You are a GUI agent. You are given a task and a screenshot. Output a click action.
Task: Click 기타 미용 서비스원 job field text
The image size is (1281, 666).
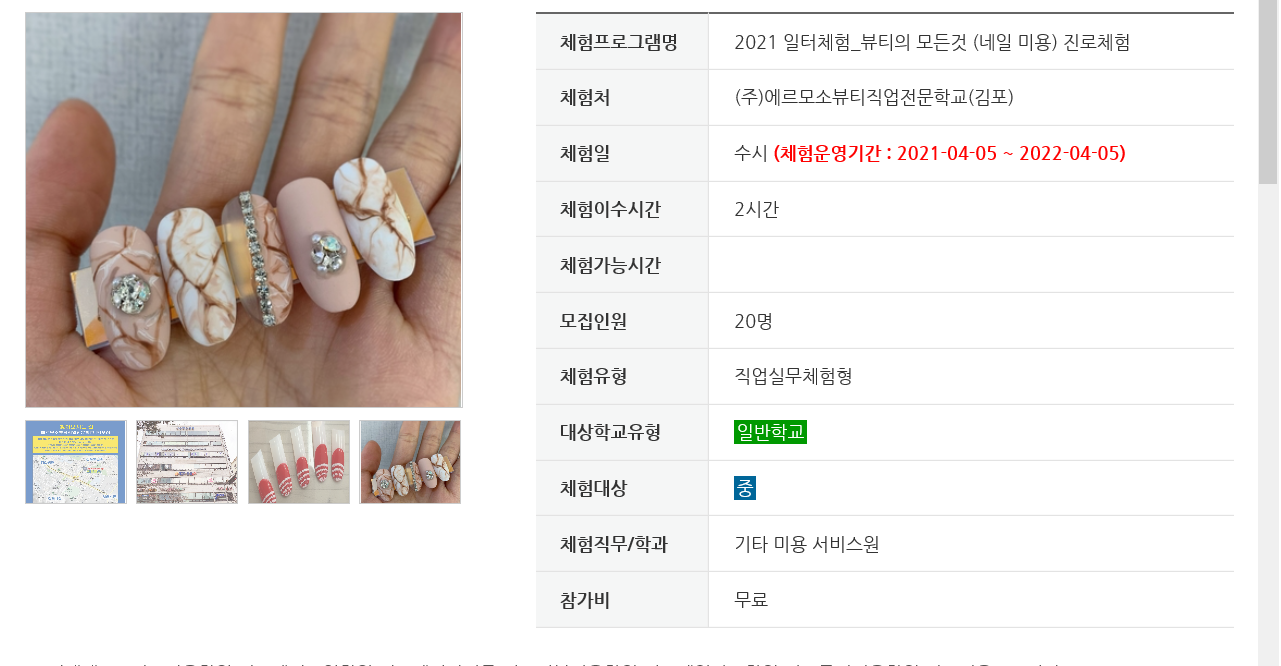(807, 544)
